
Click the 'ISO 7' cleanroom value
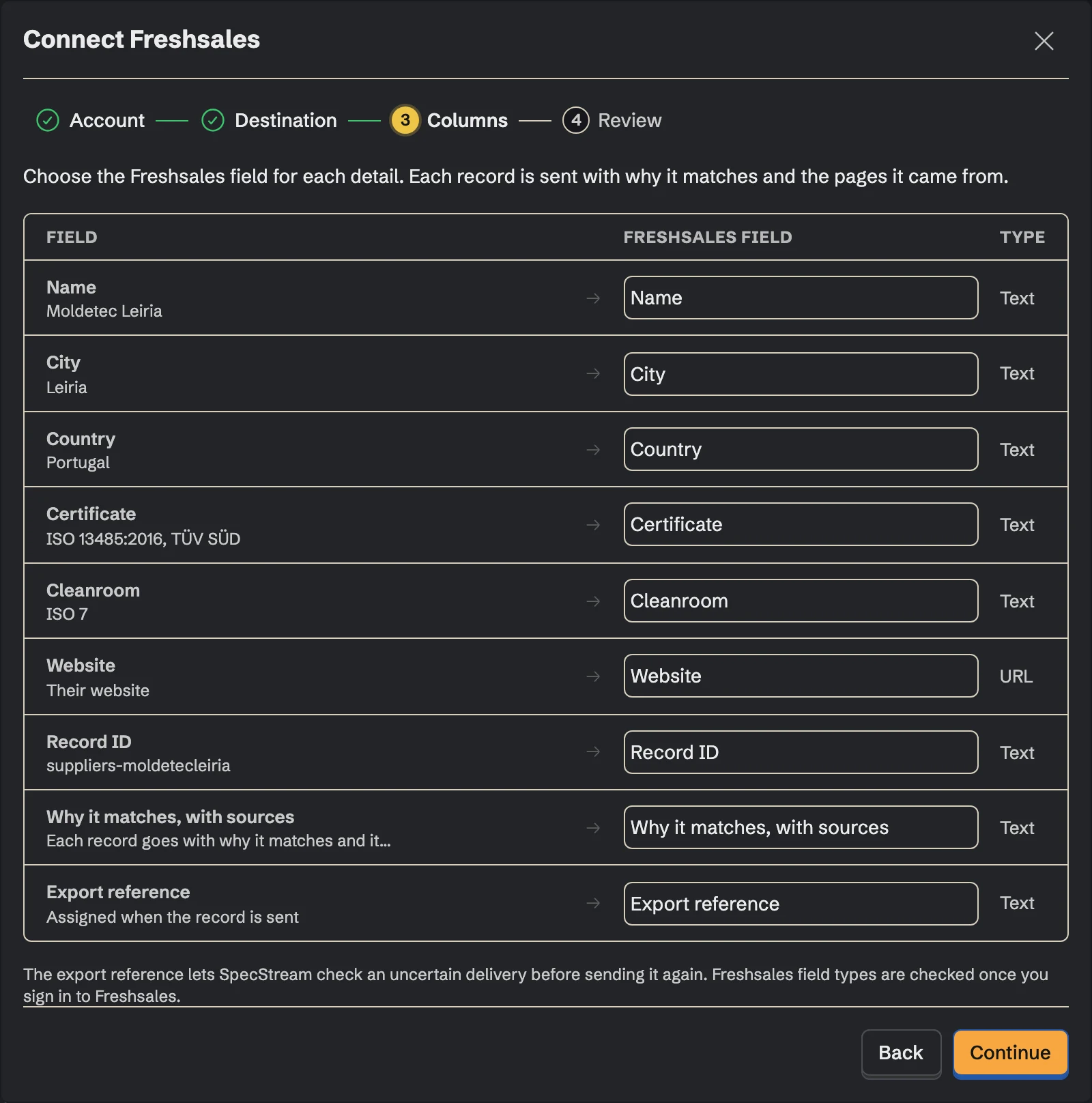(67, 614)
